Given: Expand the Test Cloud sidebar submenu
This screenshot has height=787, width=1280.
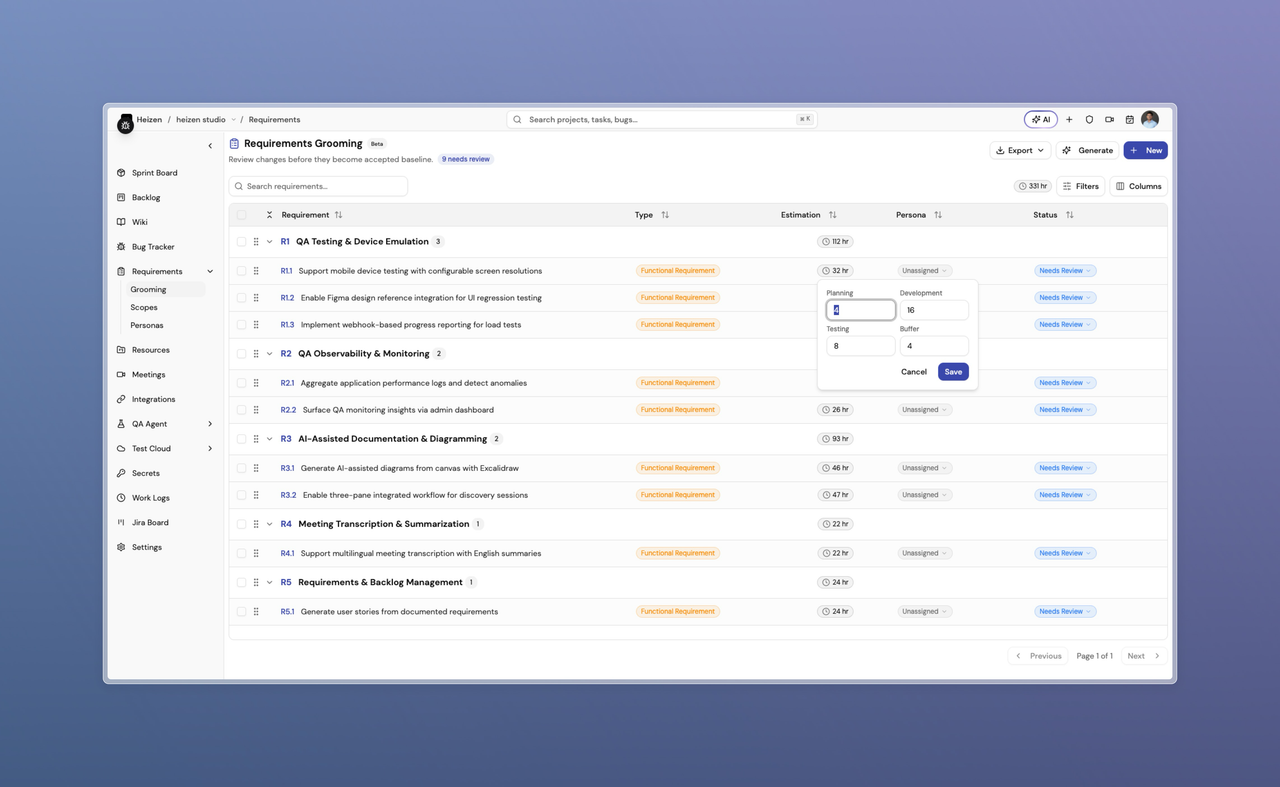Looking at the screenshot, I should [210, 449].
